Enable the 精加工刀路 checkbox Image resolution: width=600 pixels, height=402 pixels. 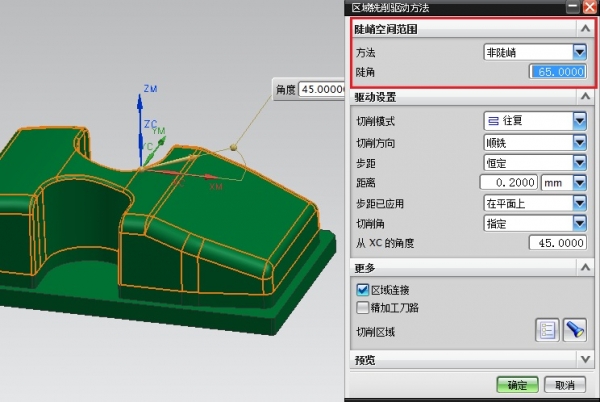(362, 308)
